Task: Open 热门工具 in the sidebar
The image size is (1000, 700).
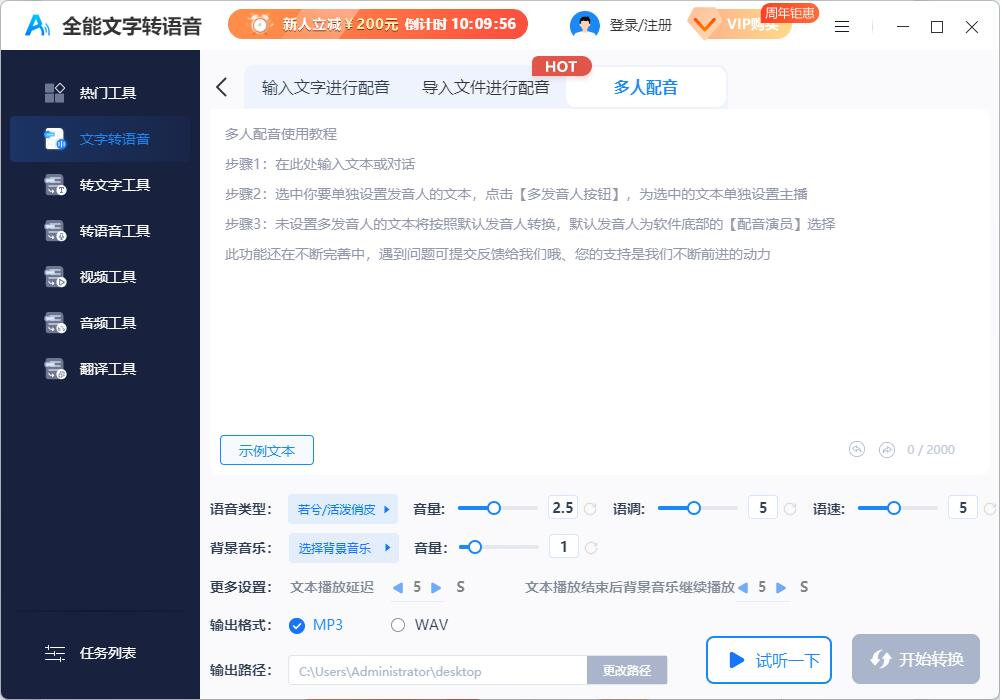Action: 100,92
